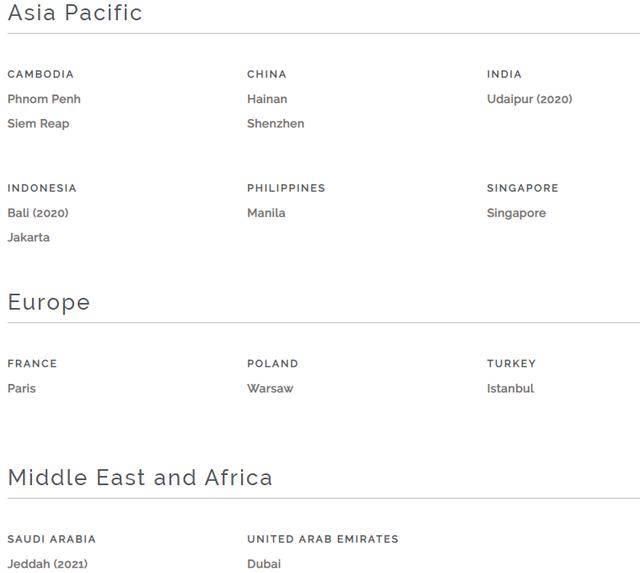The width and height of the screenshot is (640, 573).
Task: Select Bali (2020) in Indonesia
Action: (38, 213)
